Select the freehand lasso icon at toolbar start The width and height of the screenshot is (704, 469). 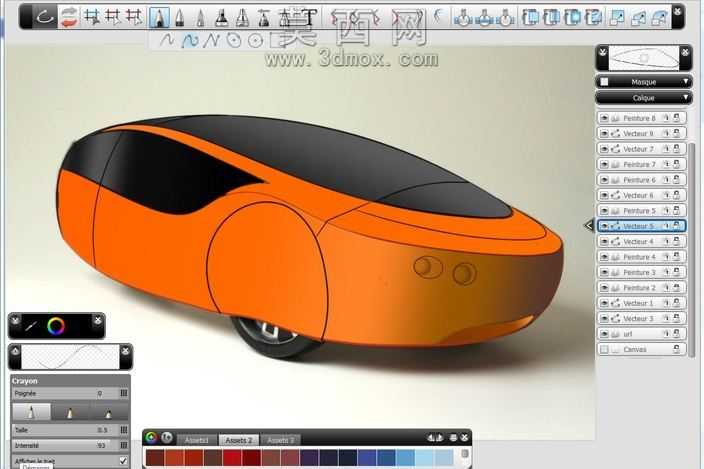coord(44,18)
